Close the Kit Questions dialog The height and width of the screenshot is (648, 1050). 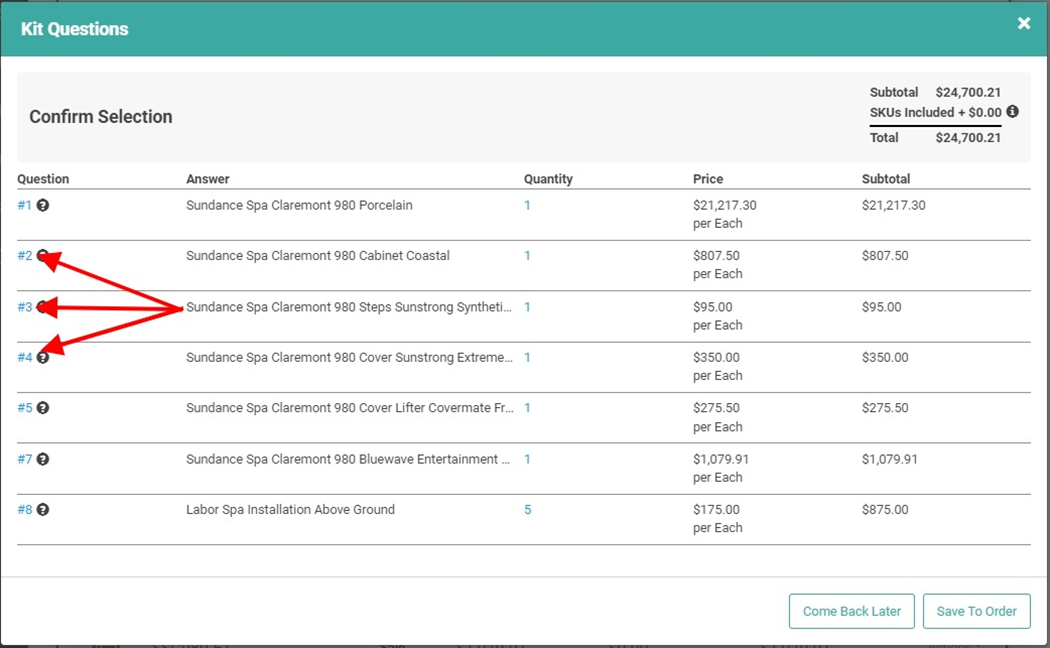pos(1023,24)
